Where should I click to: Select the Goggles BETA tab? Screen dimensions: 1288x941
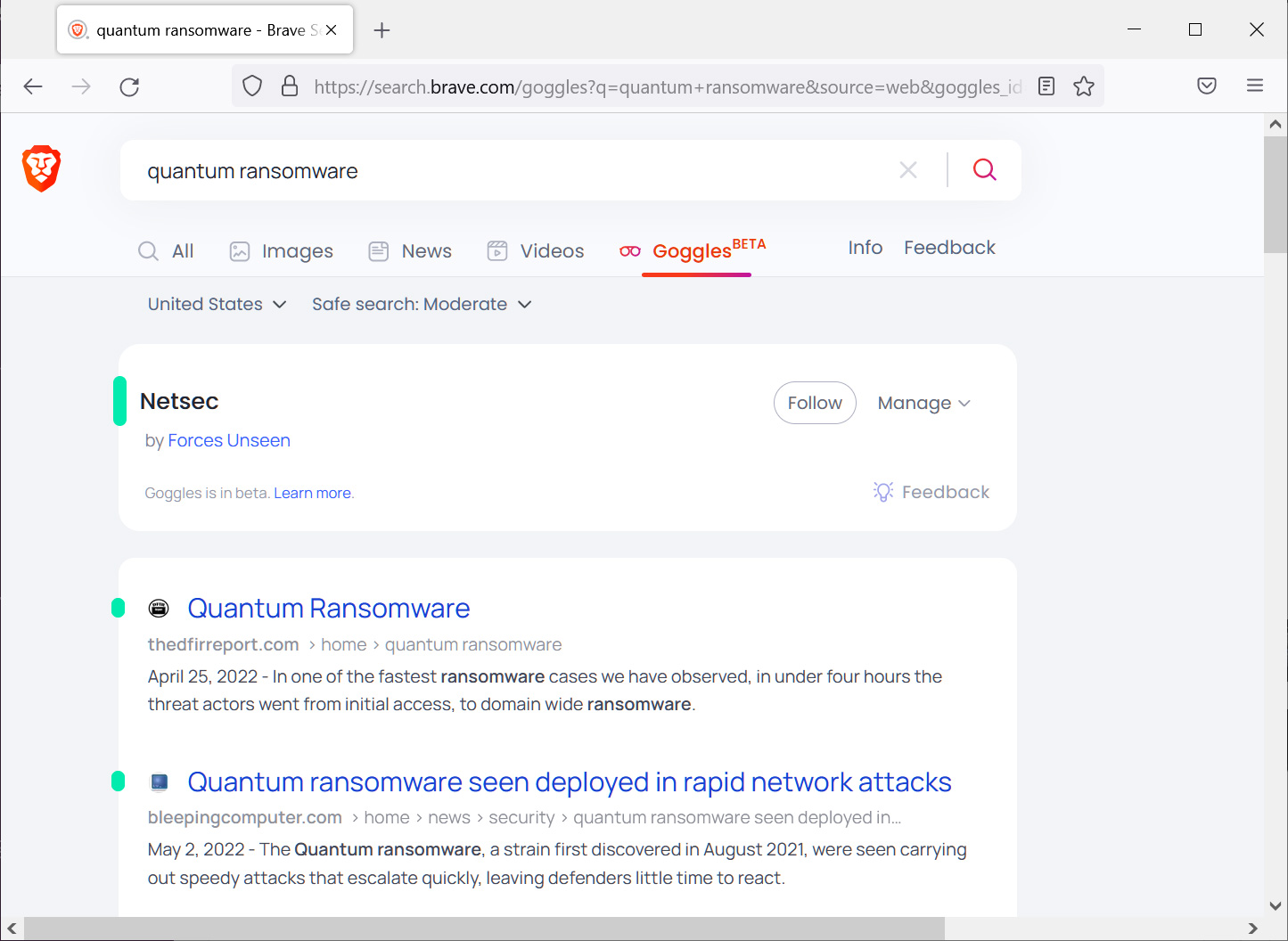click(x=693, y=250)
